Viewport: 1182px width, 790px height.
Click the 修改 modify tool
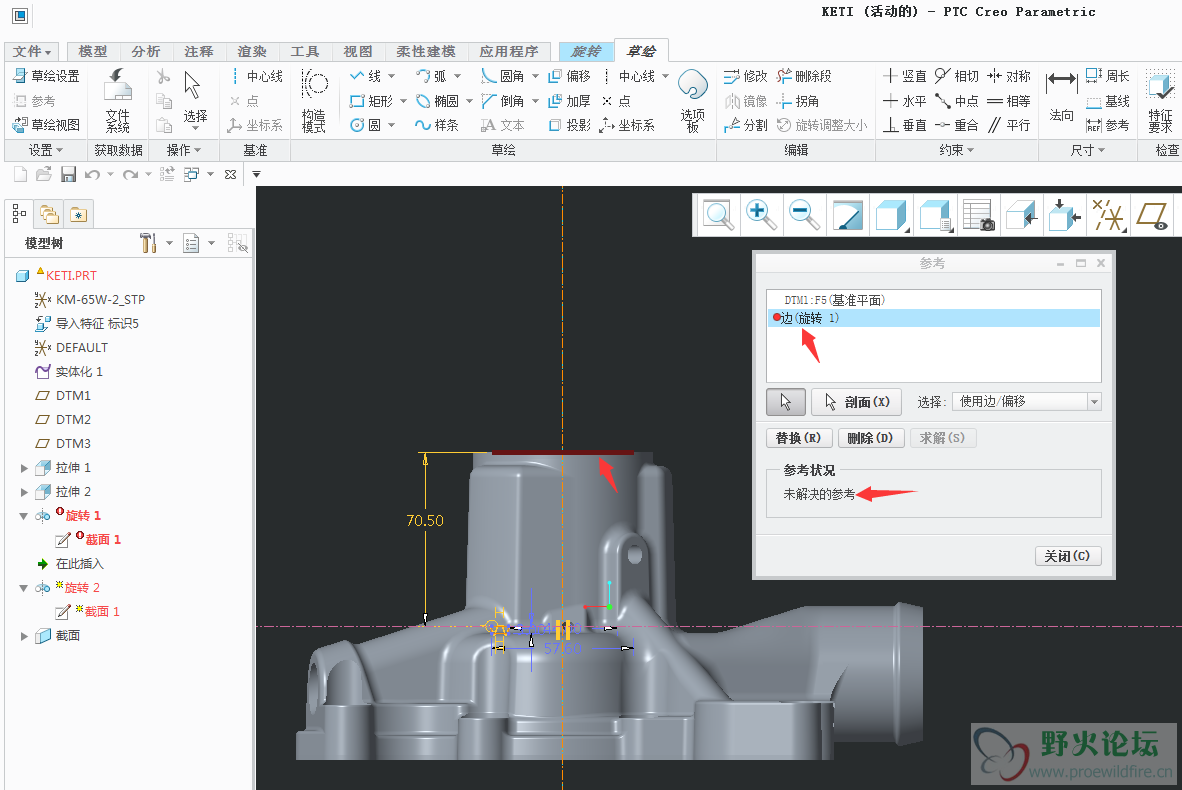[745, 76]
